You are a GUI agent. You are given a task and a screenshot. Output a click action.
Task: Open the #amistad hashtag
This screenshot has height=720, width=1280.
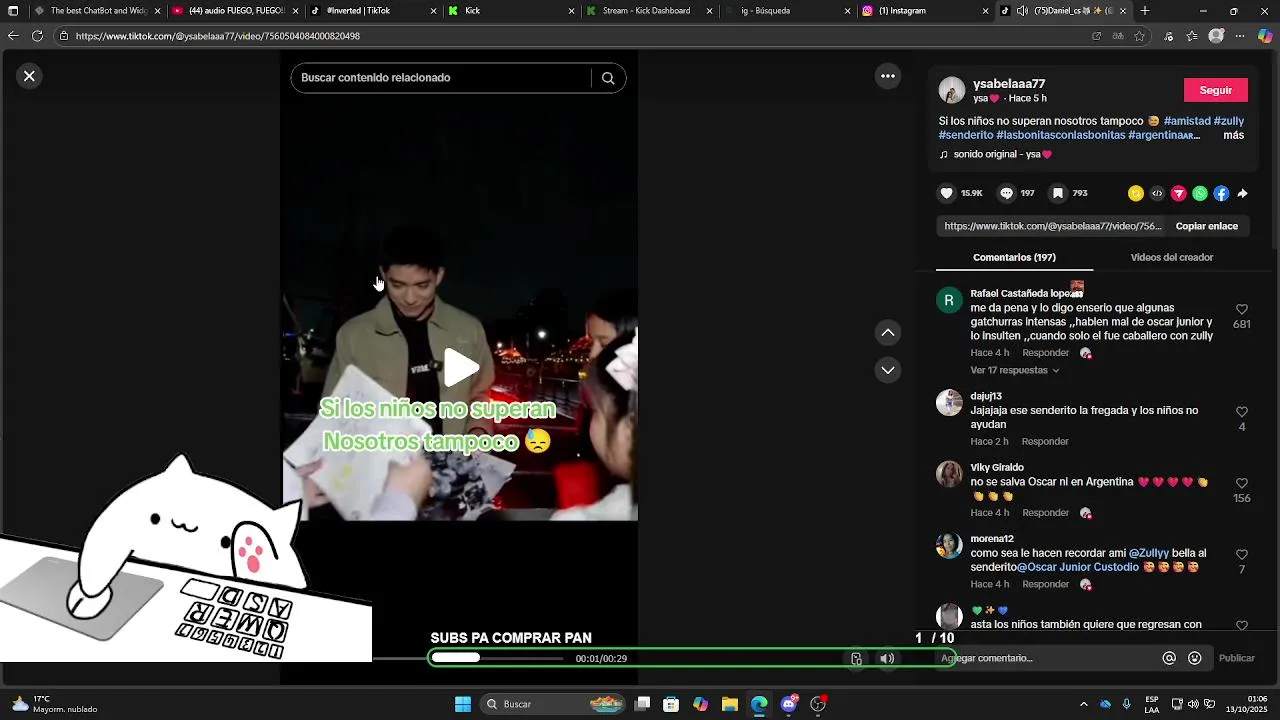point(1187,121)
